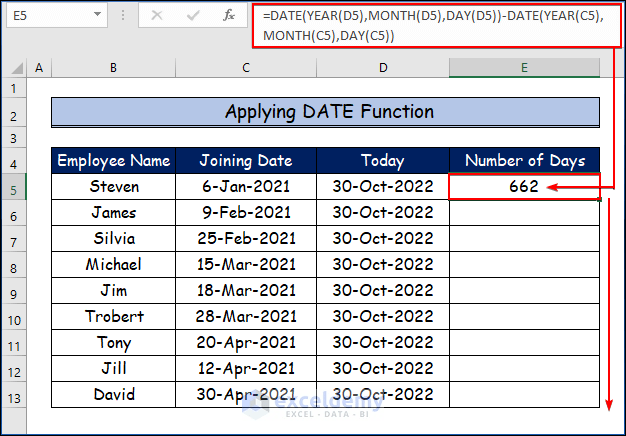Click the formula bar options dots
The width and height of the screenshot is (626, 436).
click(x=123, y=15)
